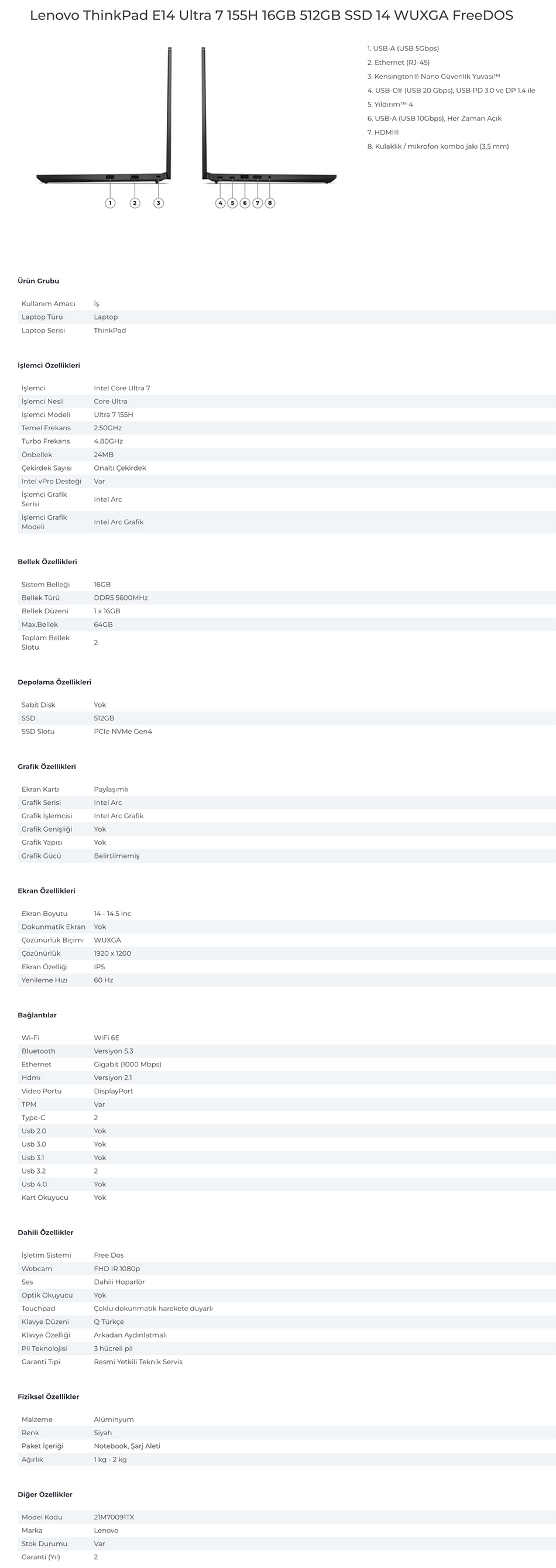Click the 'Notebook, Şarj Aleti' package contents value
Viewport: 556px width, 1568px height.
click(x=127, y=1446)
